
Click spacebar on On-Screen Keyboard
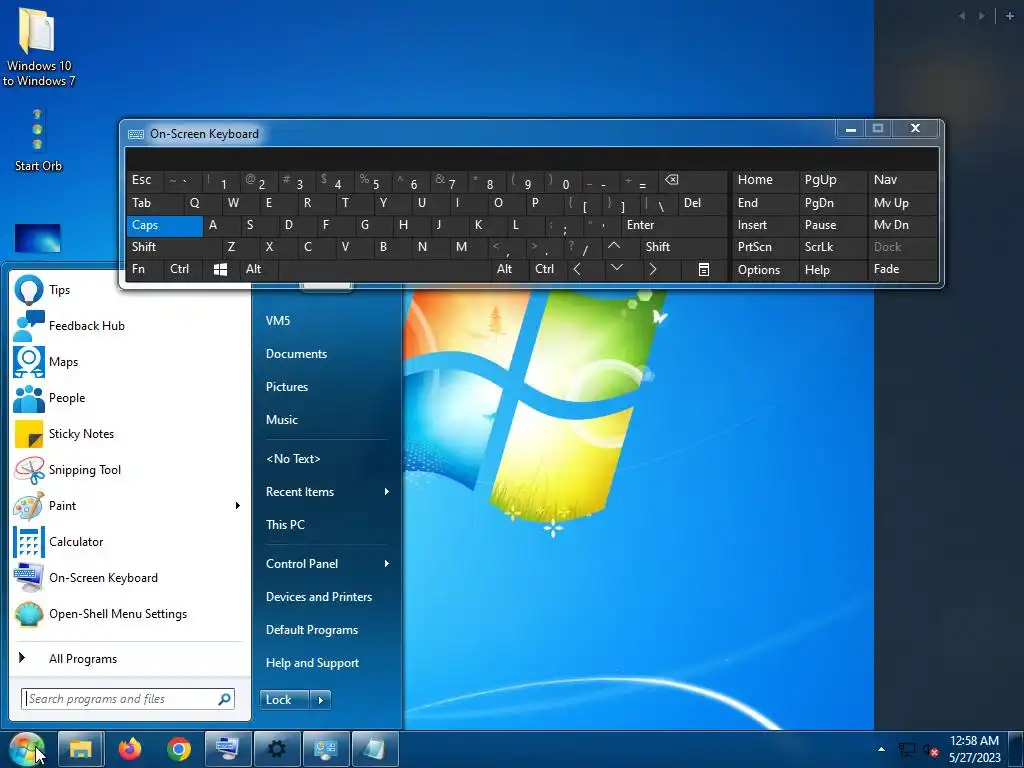(385, 269)
